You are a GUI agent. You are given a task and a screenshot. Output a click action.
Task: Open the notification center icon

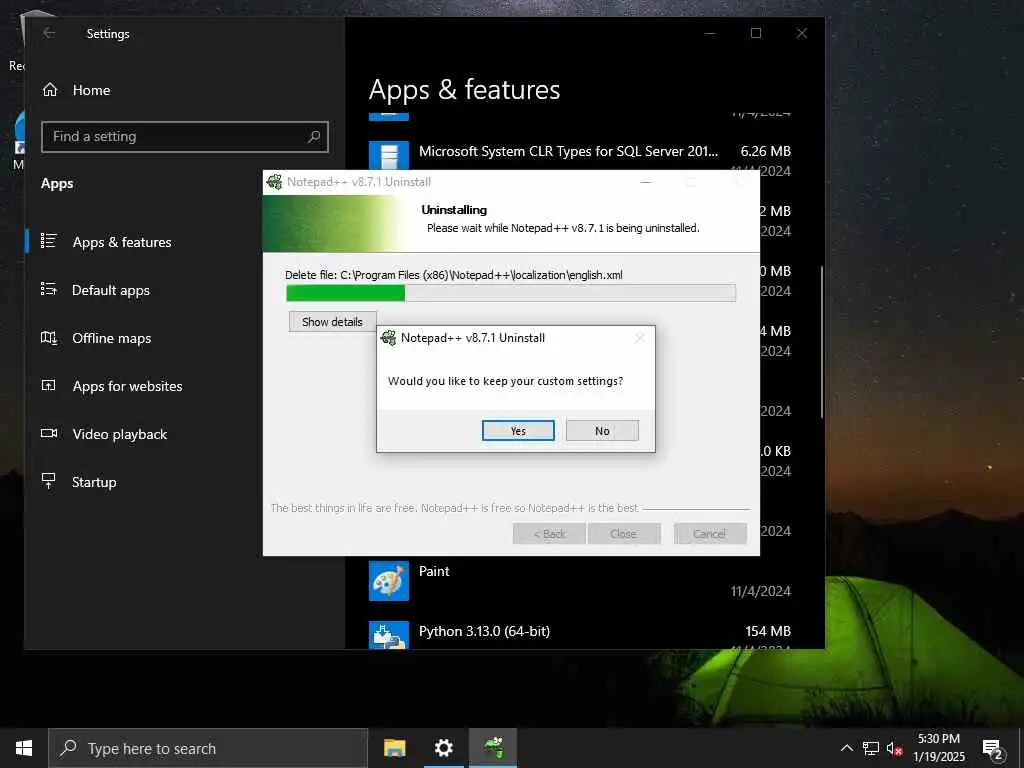(993, 750)
